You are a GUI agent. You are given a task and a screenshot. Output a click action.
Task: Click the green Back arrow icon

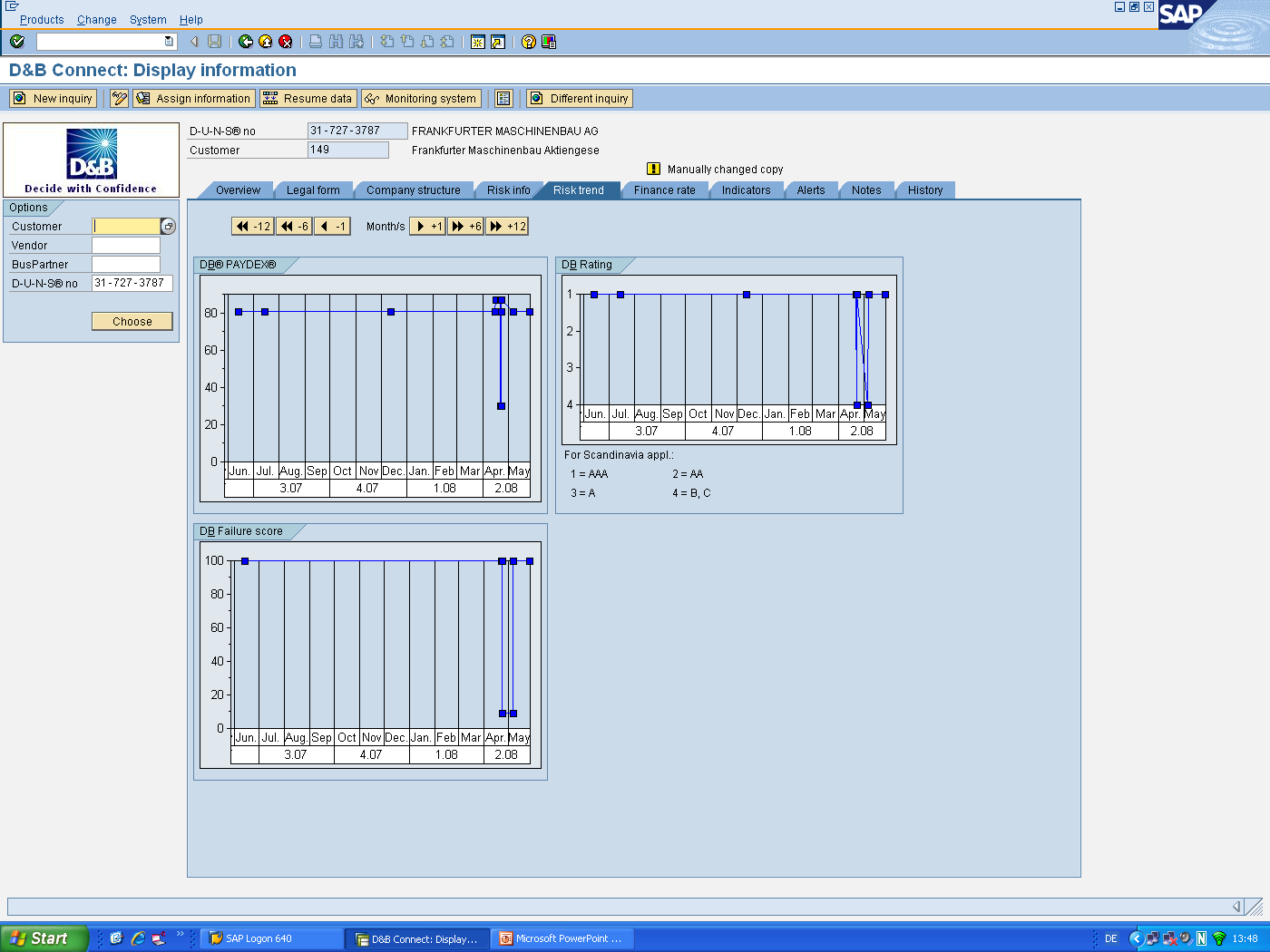coord(246,42)
